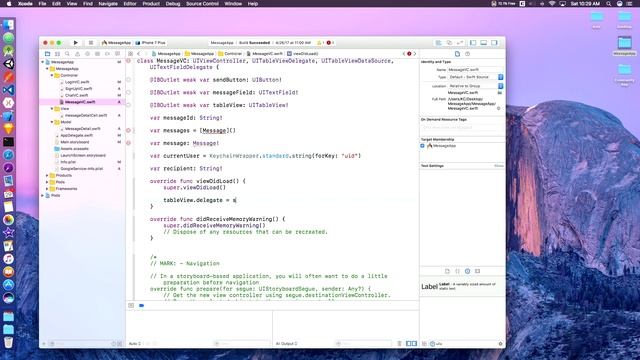
Task: Expand the Frameworks group
Action: pyautogui.click(x=47, y=189)
